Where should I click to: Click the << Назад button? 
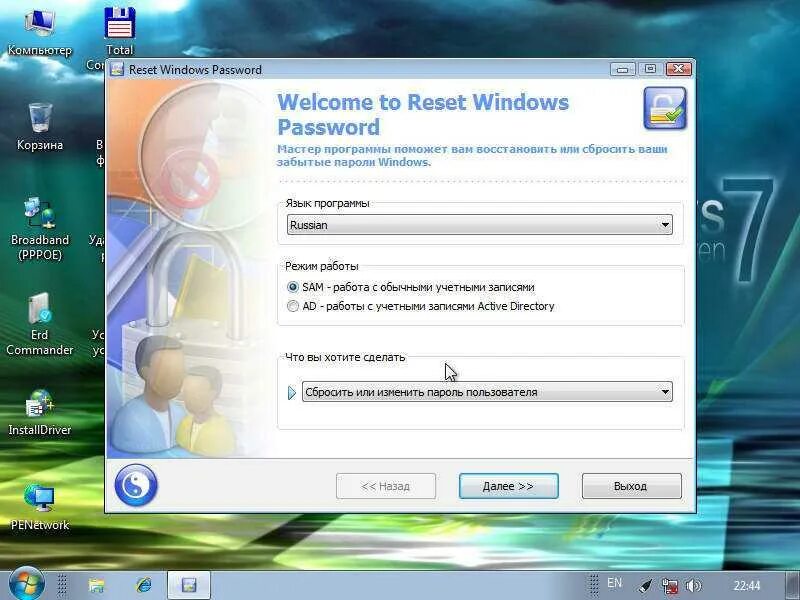(386, 486)
